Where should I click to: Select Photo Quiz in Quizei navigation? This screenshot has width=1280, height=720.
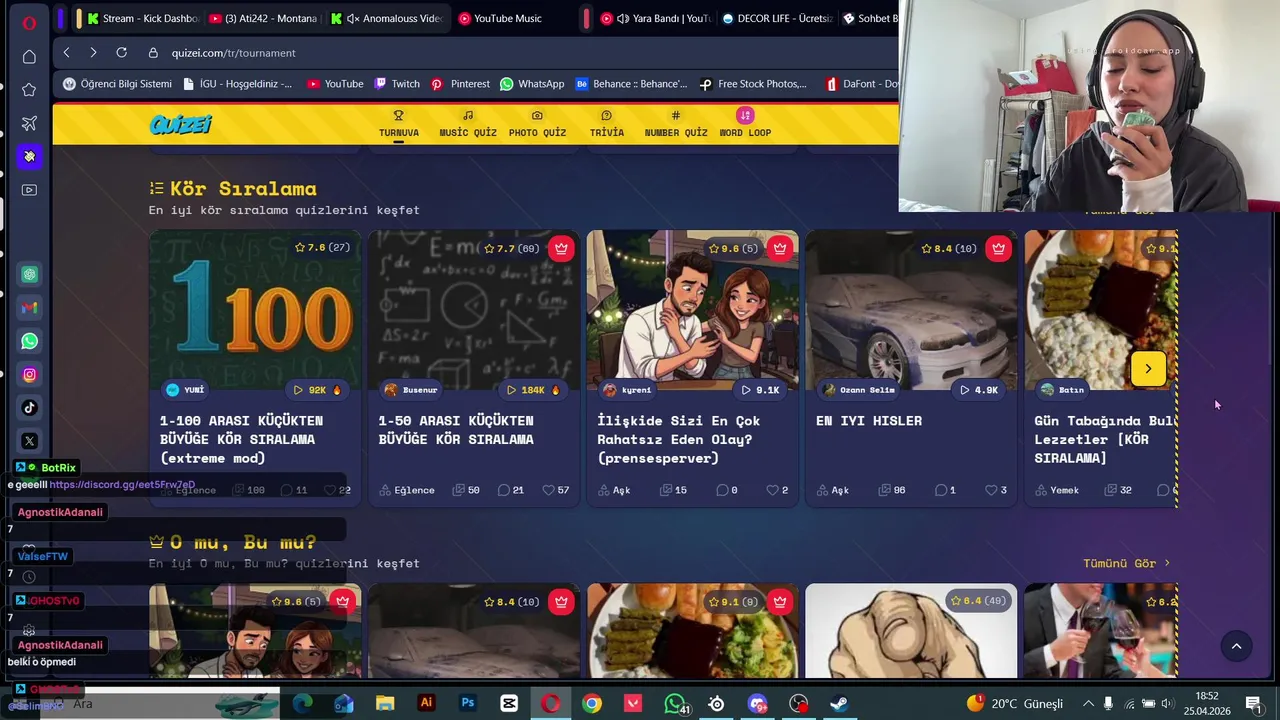click(x=537, y=124)
